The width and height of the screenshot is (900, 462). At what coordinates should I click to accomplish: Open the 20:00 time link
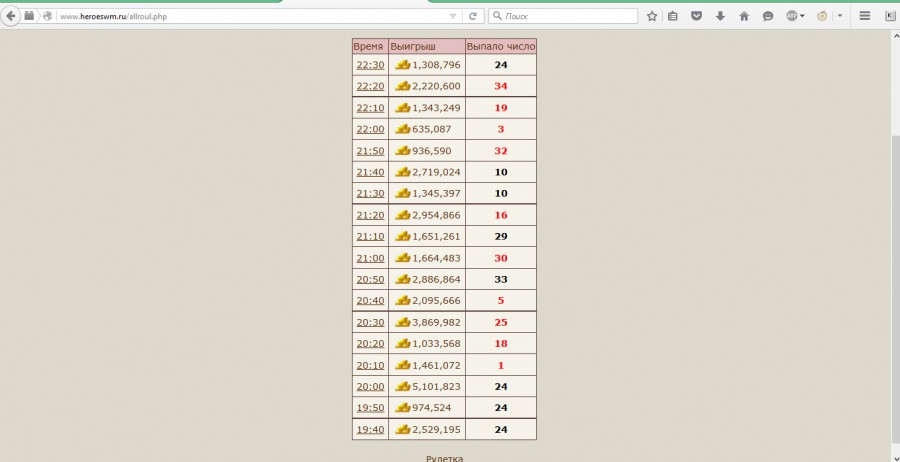coord(370,387)
